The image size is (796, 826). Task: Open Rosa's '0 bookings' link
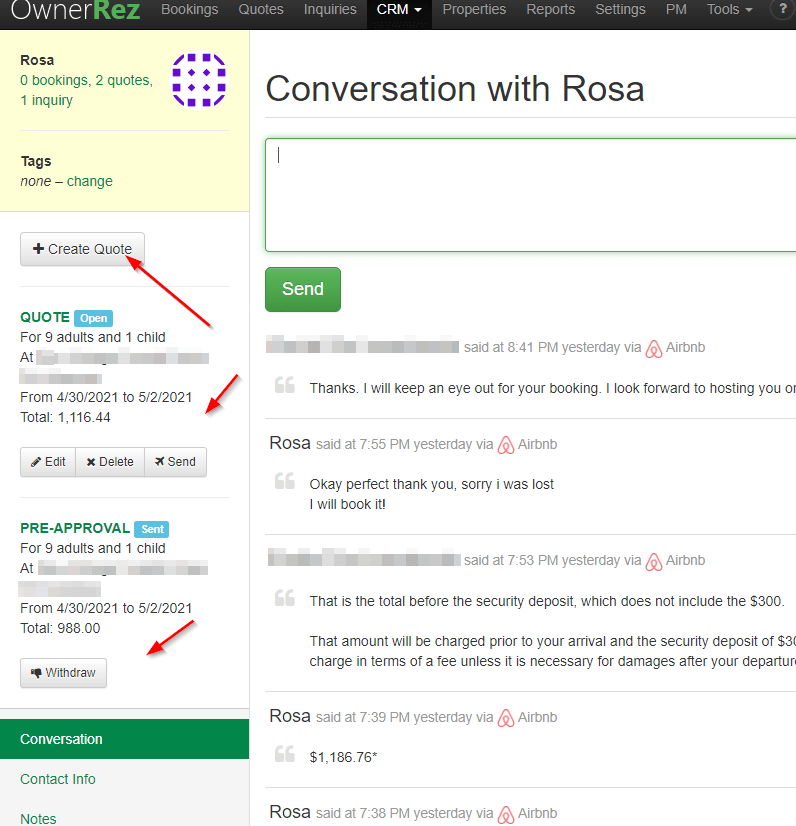[x=54, y=80]
